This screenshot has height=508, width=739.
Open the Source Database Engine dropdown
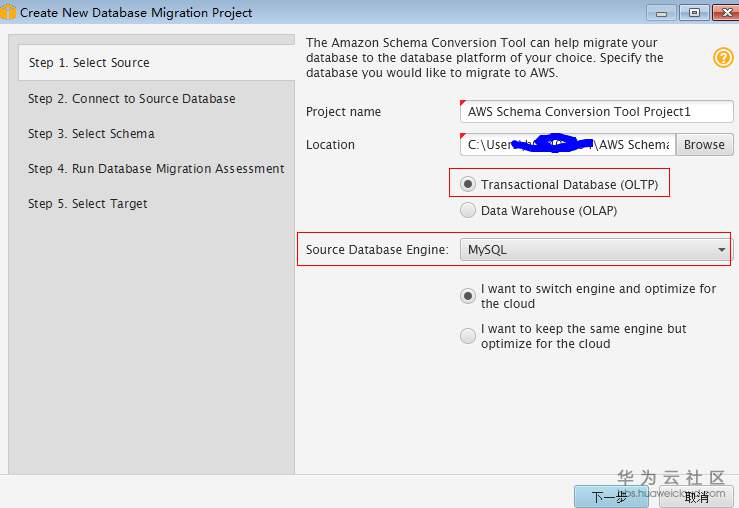click(x=596, y=250)
